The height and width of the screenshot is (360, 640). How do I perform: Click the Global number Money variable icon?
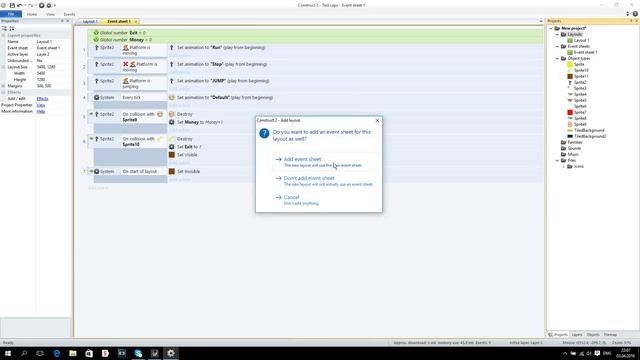click(x=96, y=40)
